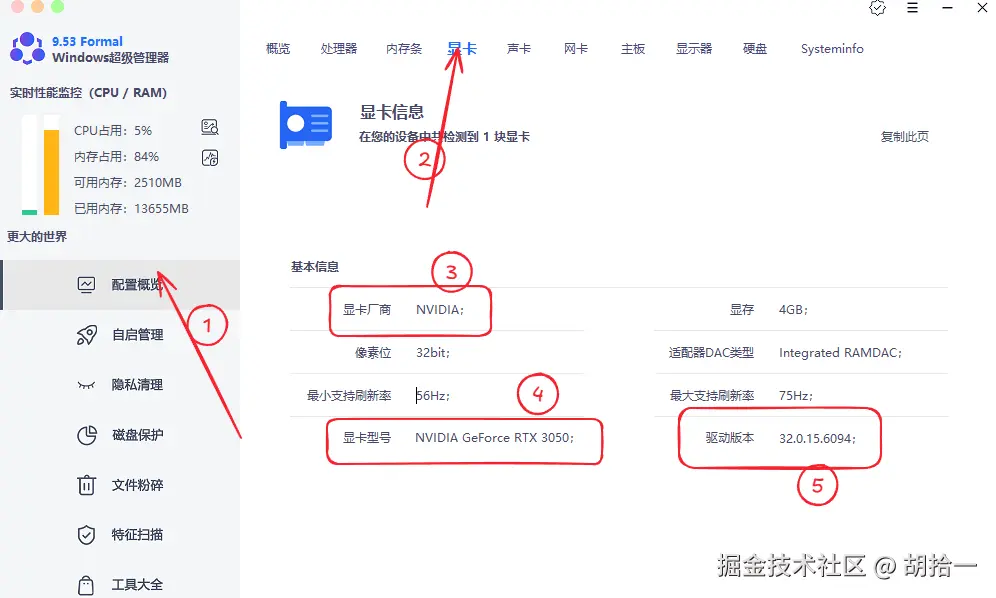Screen dimensions: 996x598
Task: Click the rocket icon for 自启管理
Action: pyautogui.click(x=86, y=334)
